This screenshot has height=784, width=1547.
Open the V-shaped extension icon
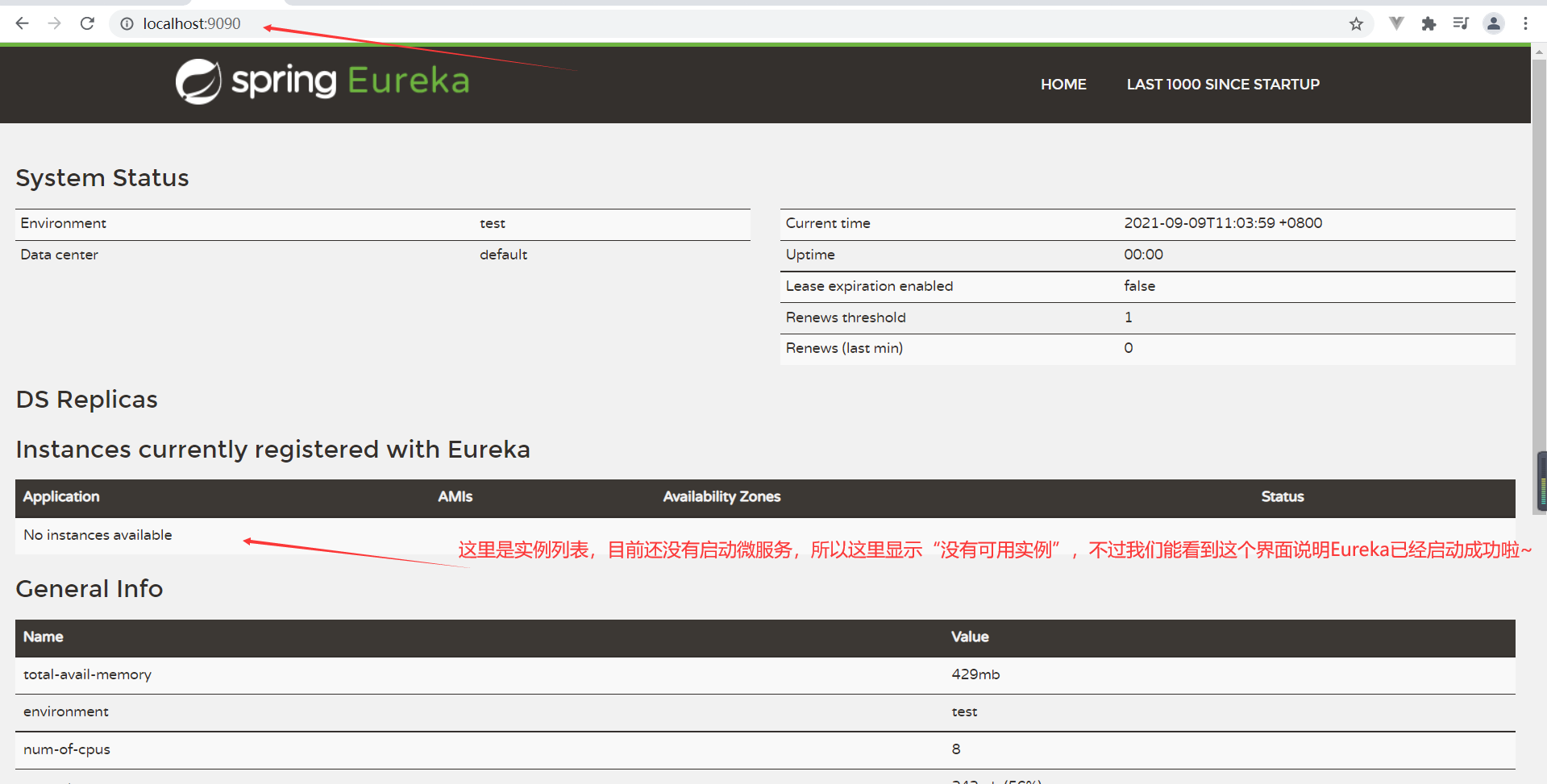coord(1396,23)
